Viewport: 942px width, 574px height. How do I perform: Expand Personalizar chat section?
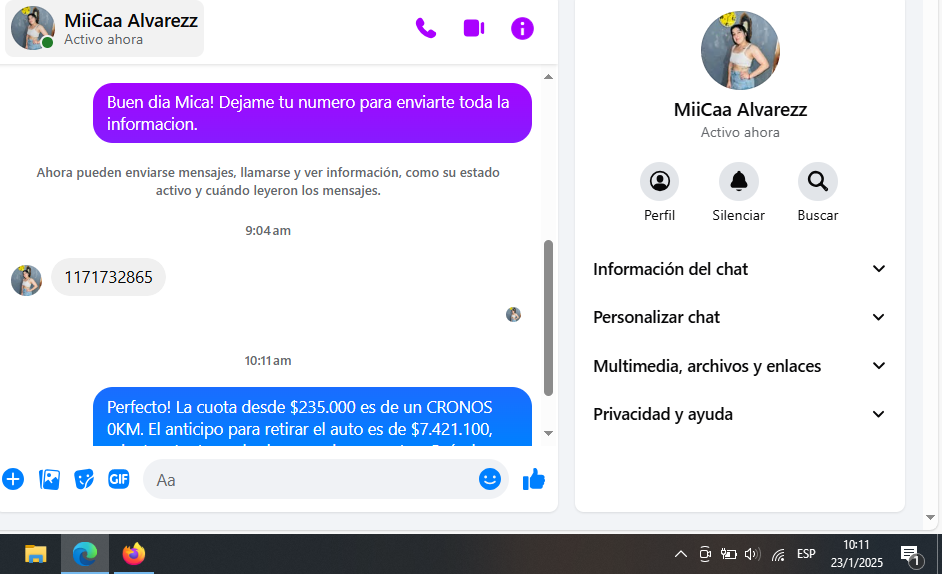click(x=739, y=317)
